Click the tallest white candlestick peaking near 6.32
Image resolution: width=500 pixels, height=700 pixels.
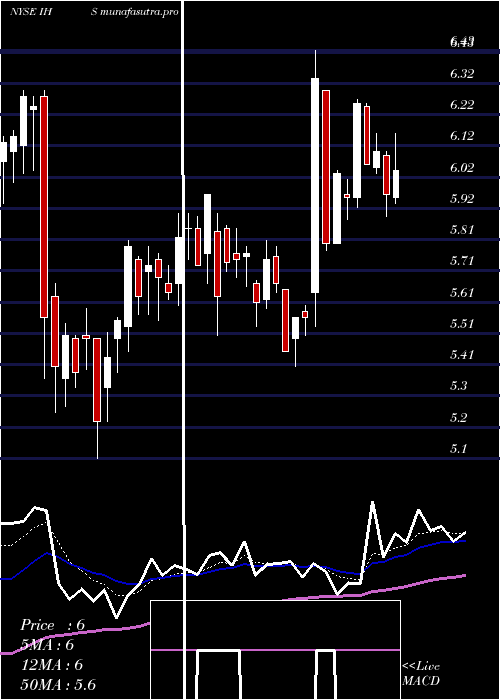point(315,185)
